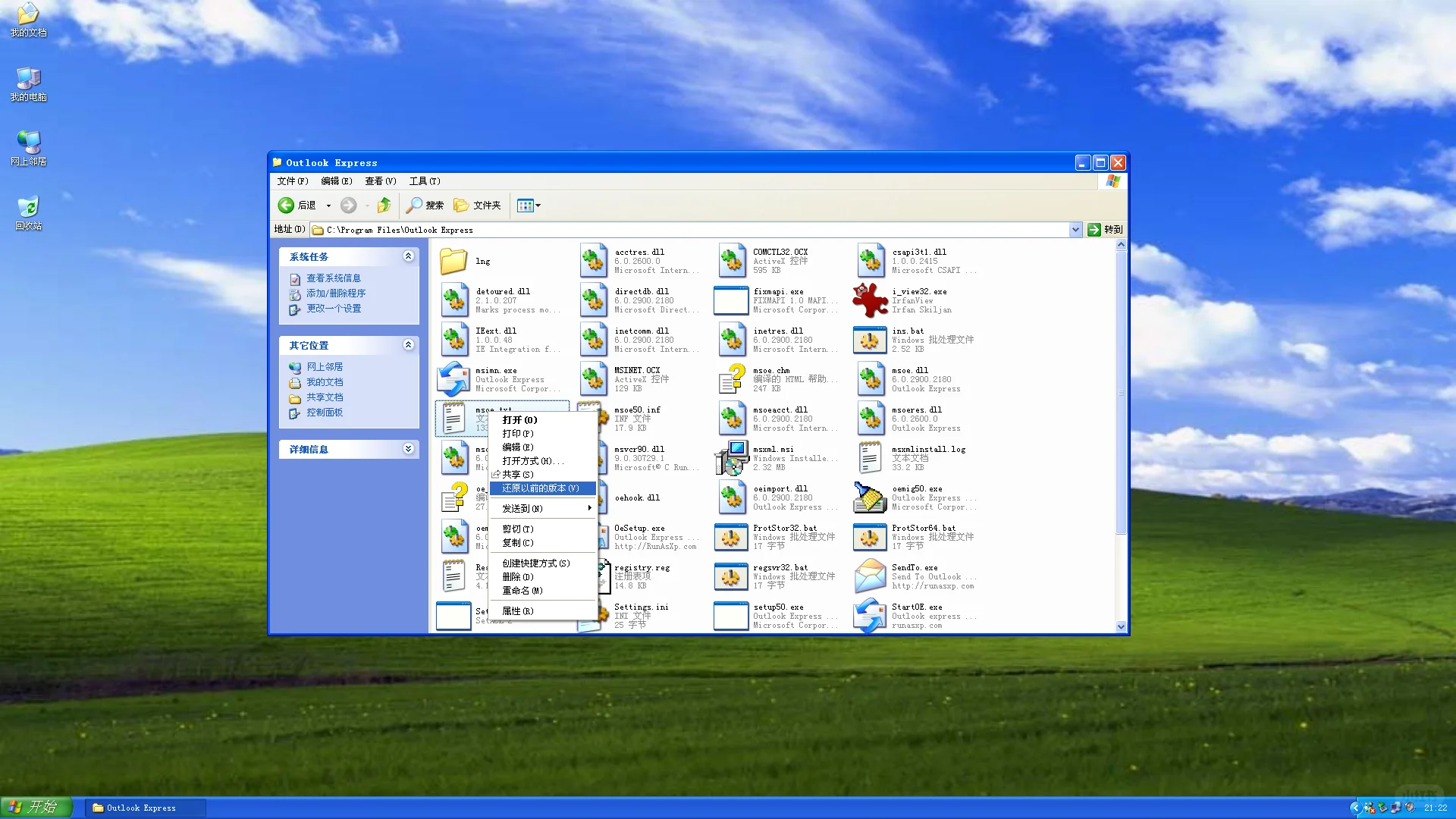
Task: Select the msoe.chm help file icon
Action: tap(732, 378)
